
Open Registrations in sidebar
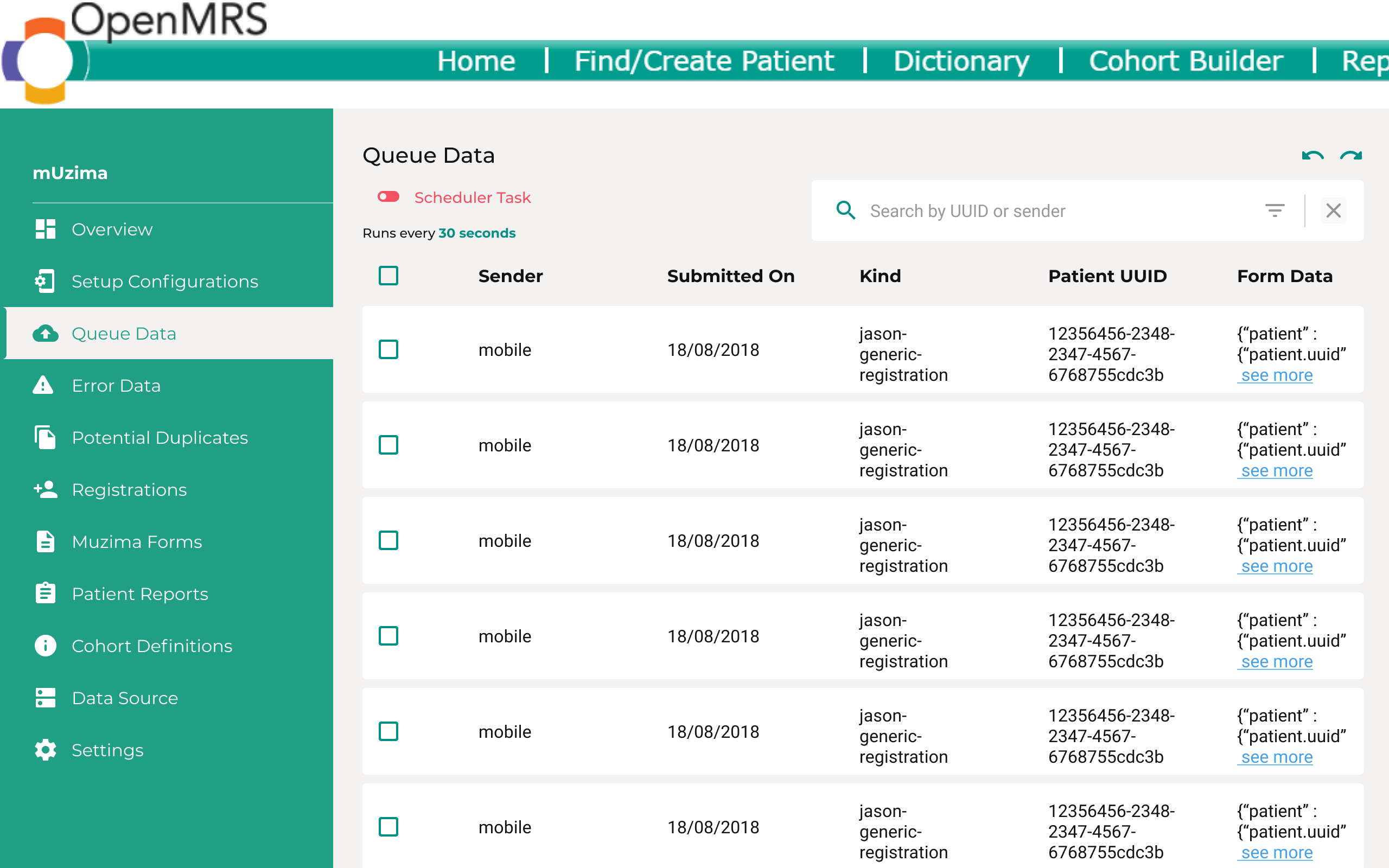(x=129, y=490)
